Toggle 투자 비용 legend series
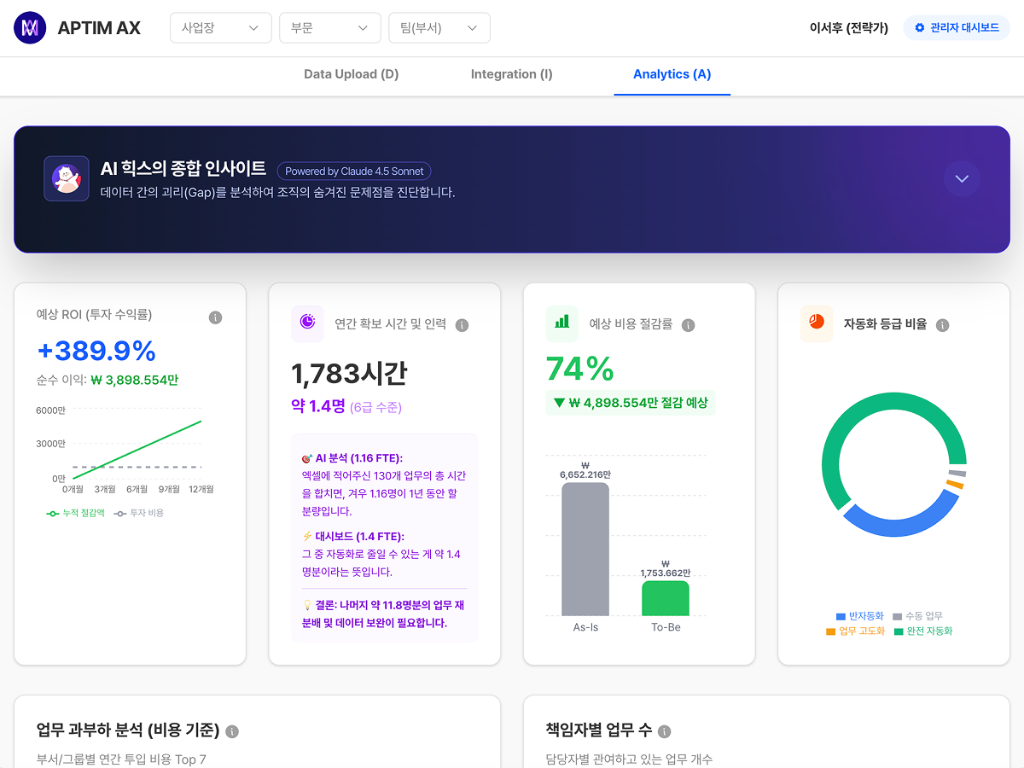 coord(139,513)
